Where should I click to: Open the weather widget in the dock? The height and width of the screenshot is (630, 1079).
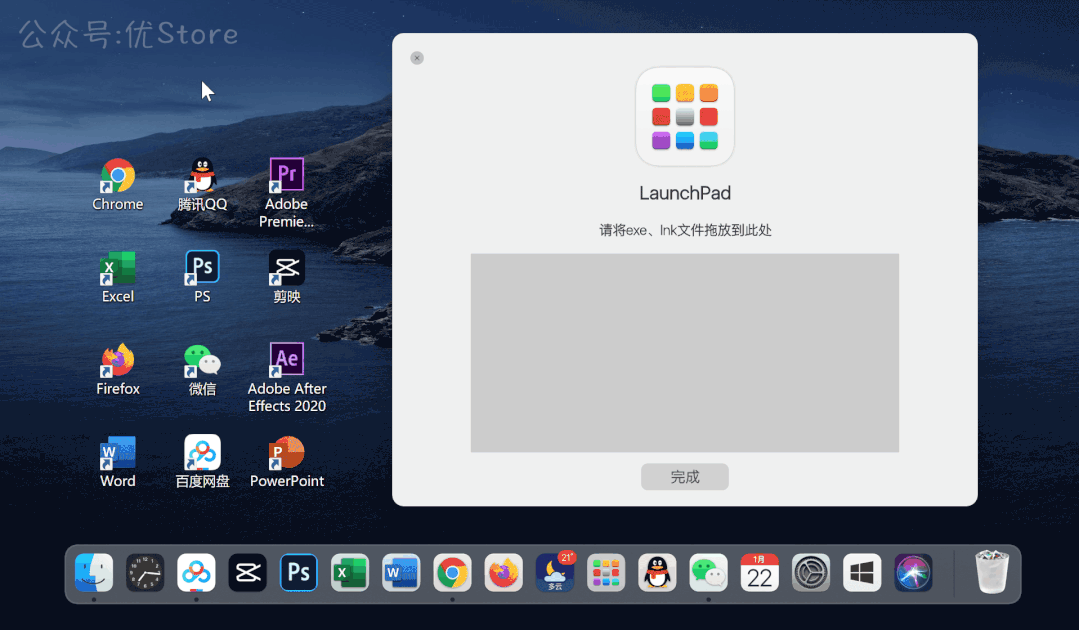click(555, 572)
